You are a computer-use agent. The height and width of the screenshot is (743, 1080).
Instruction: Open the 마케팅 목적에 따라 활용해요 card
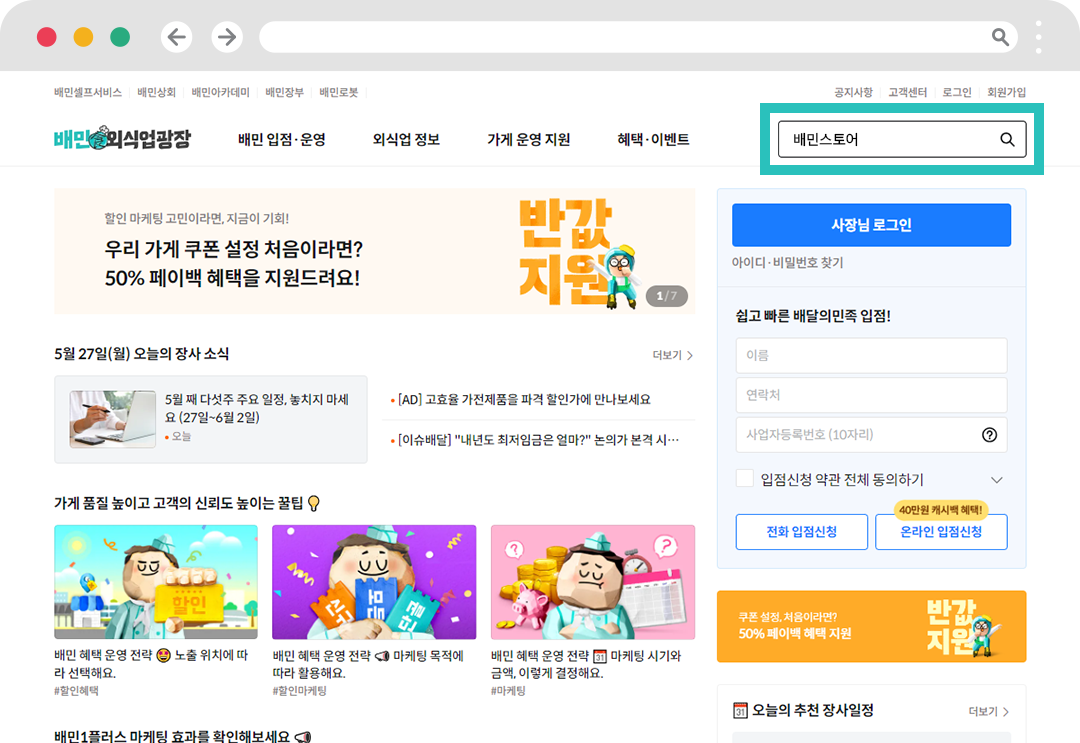(x=374, y=611)
